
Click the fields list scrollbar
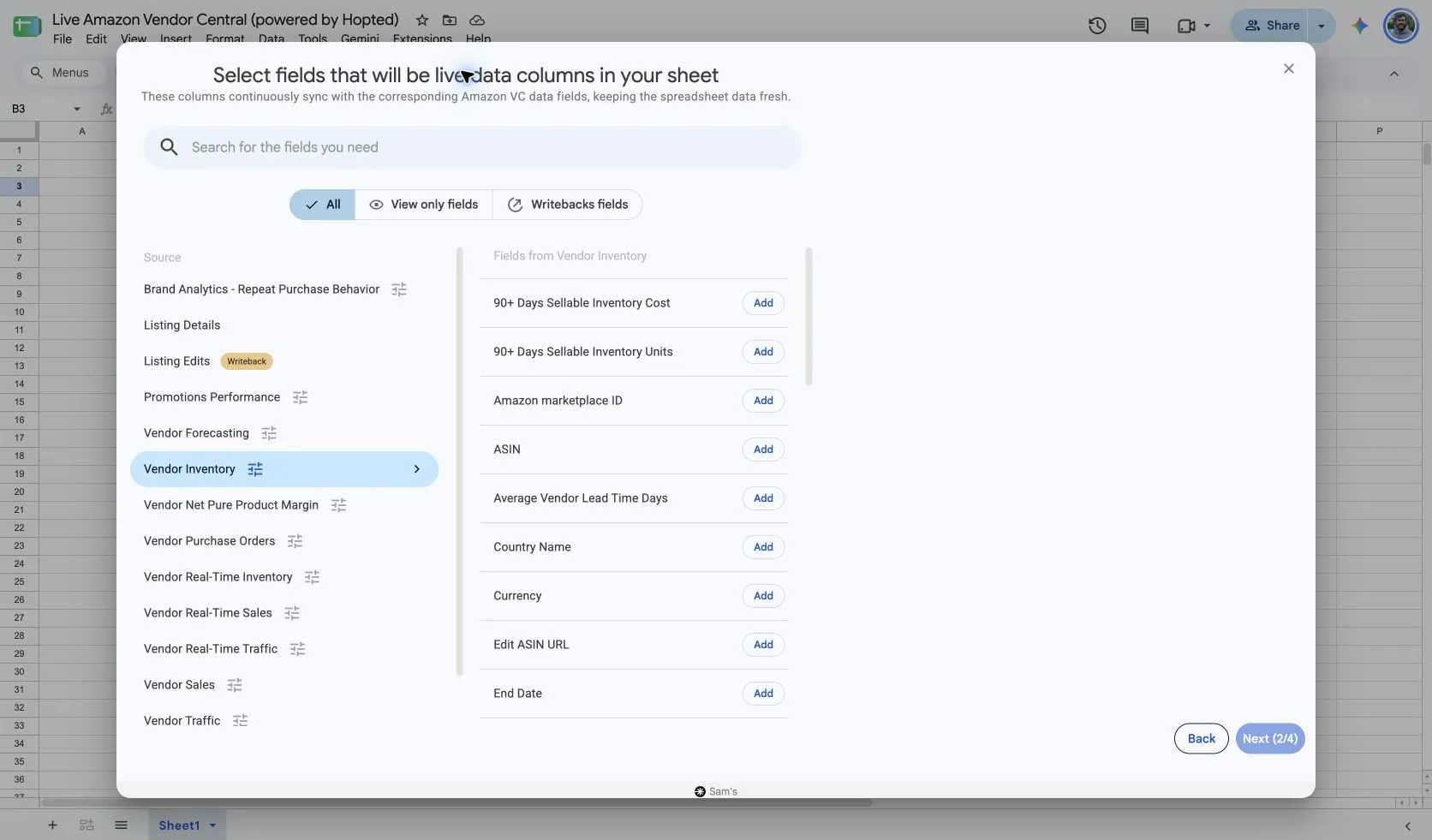click(808, 317)
